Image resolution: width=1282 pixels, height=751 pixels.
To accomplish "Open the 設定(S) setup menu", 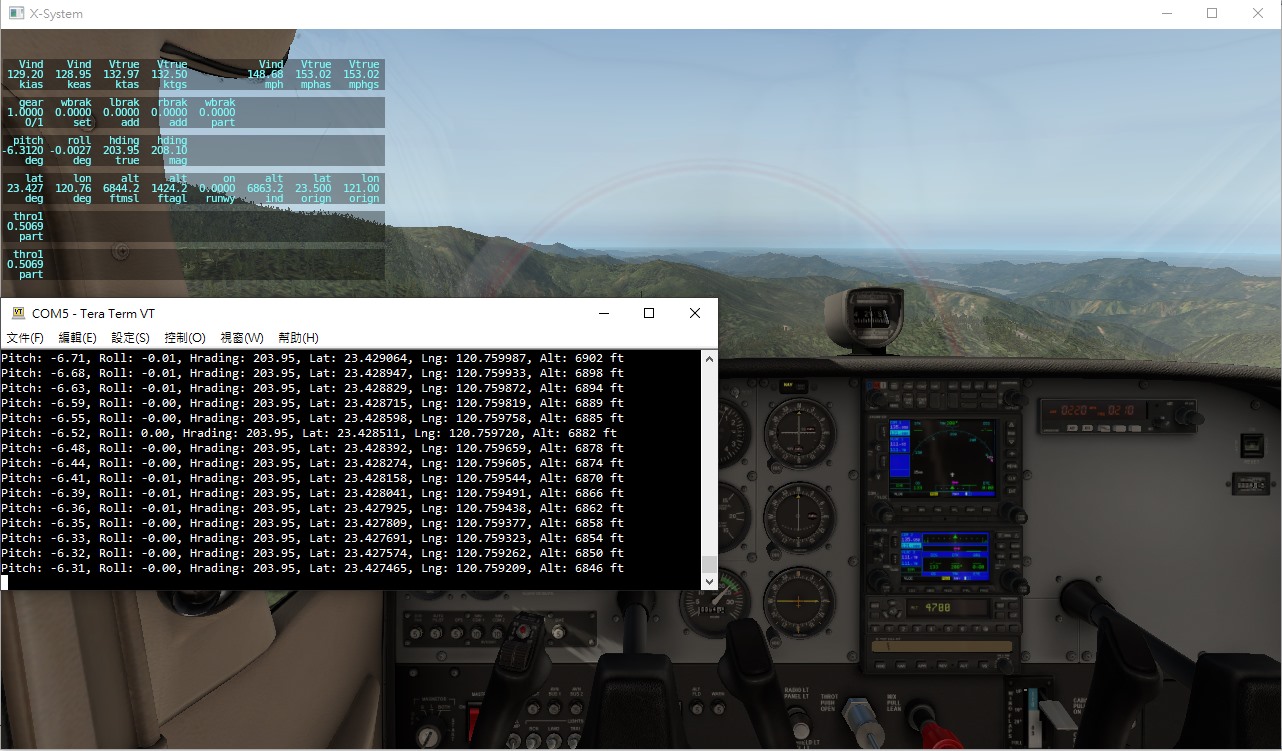I will pyautogui.click(x=130, y=338).
